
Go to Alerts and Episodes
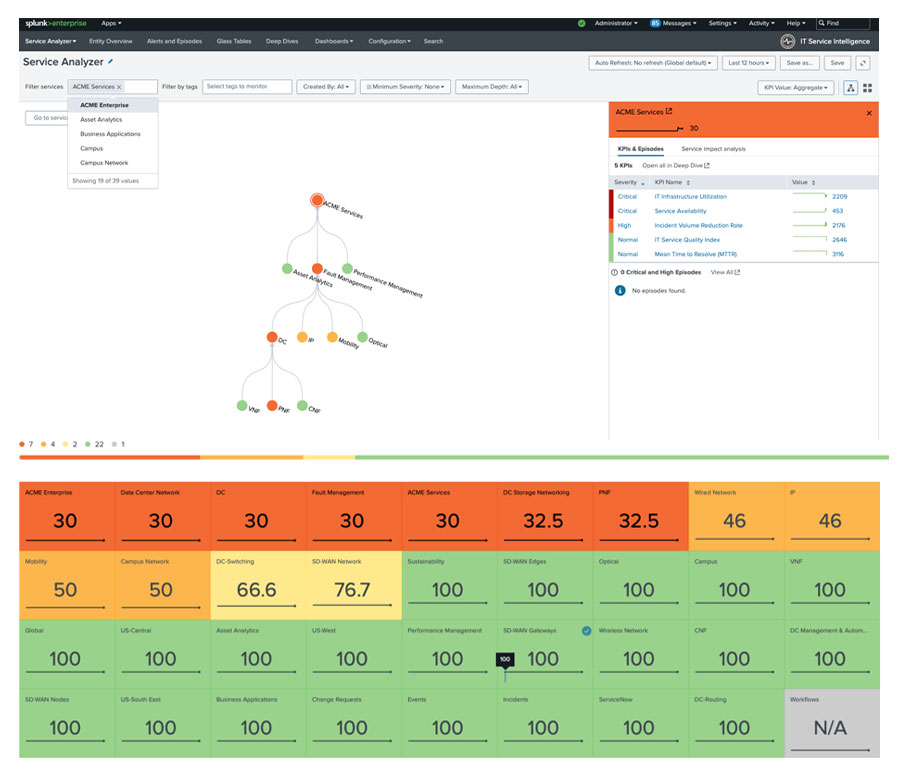(174, 41)
